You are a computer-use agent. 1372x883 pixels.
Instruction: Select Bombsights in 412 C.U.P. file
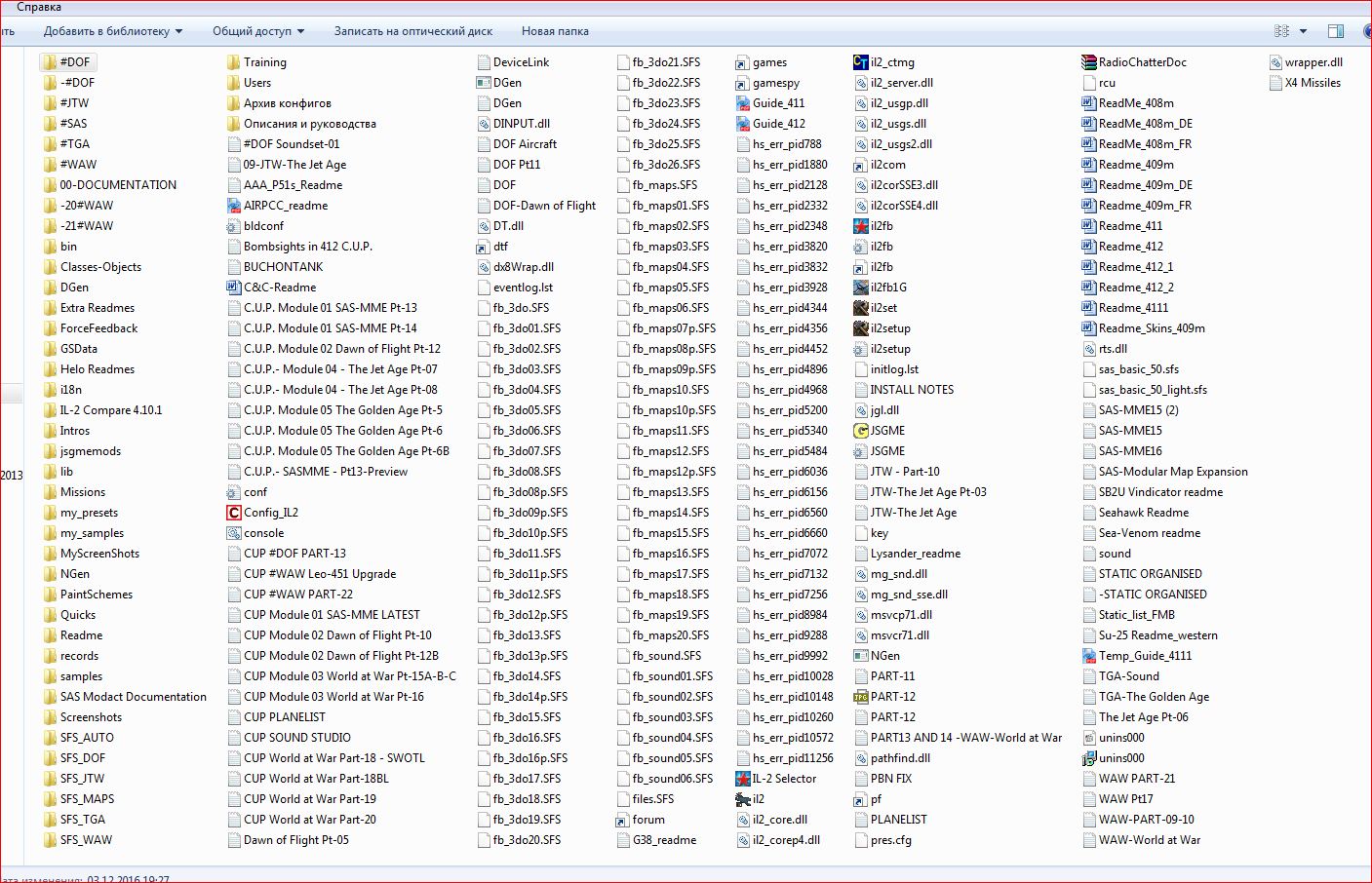click(308, 247)
